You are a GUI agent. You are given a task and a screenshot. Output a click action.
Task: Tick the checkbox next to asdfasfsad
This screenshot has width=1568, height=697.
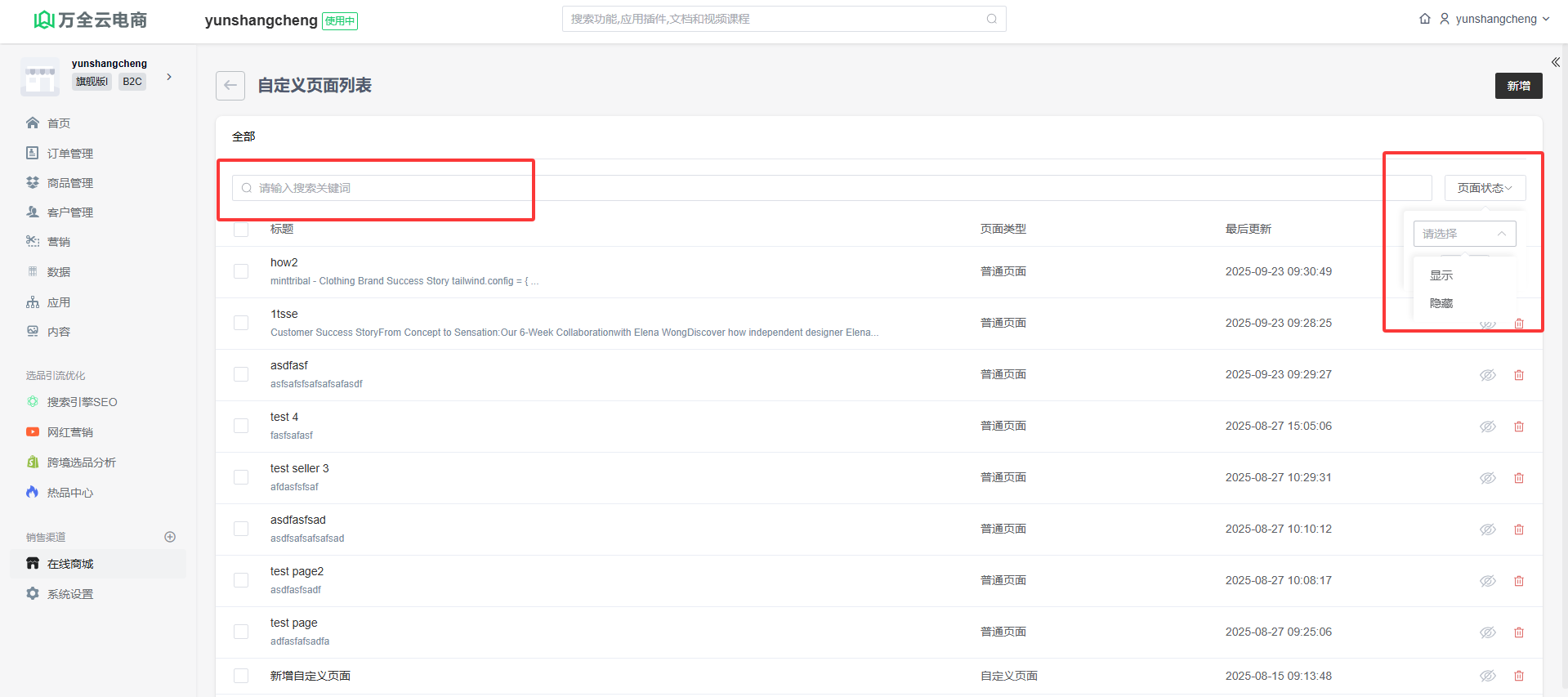click(x=241, y=529)
